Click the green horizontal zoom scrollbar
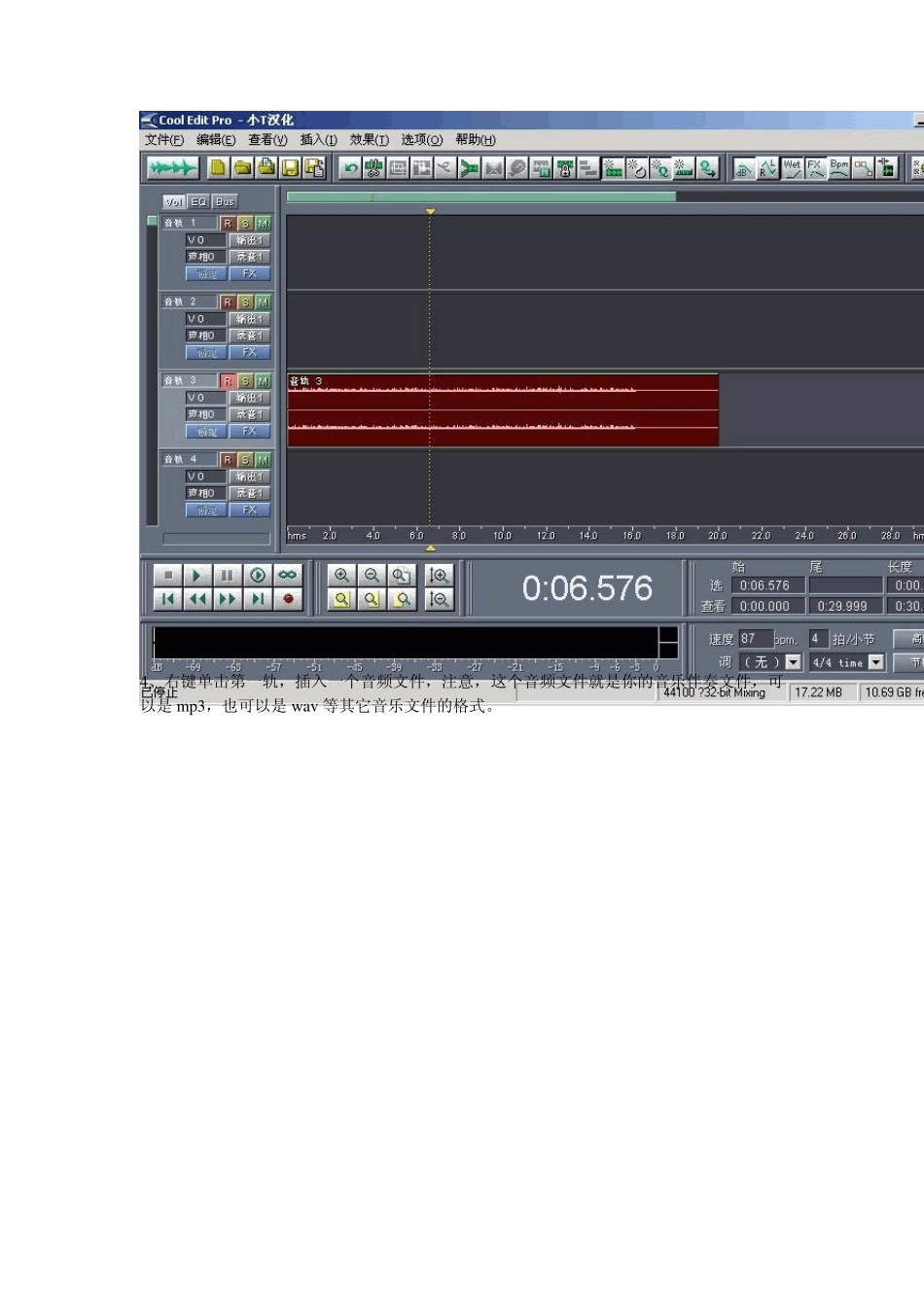 pos(481,196)
